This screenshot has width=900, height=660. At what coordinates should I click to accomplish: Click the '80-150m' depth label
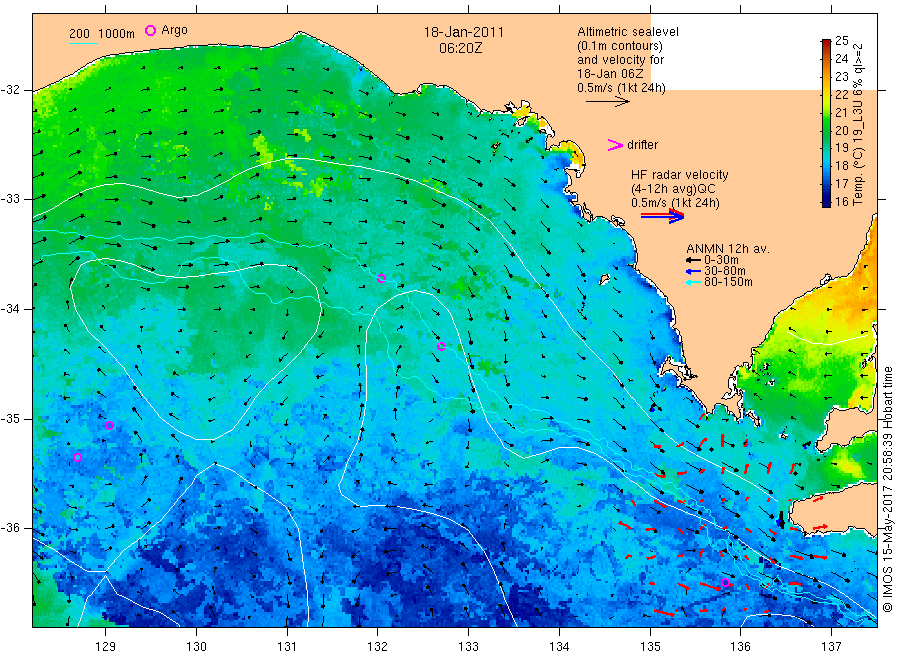click(728, 282)
